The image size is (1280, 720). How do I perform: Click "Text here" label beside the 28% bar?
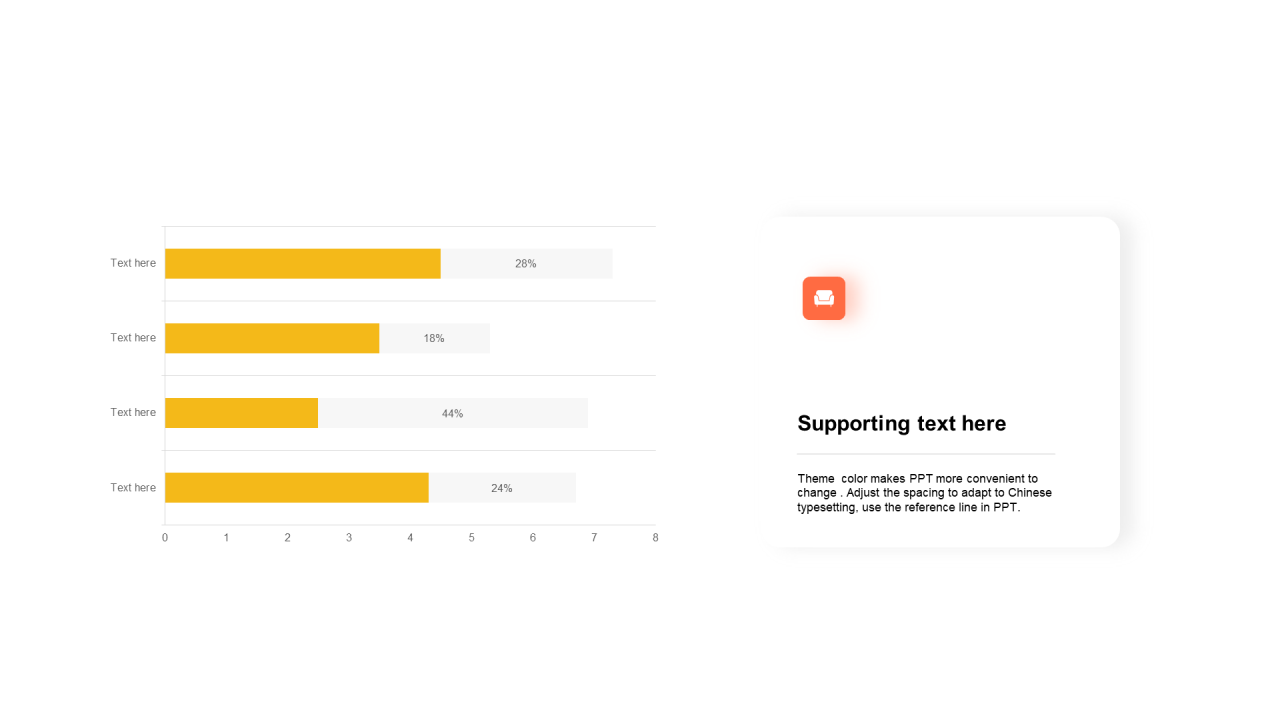pos(133,263)
